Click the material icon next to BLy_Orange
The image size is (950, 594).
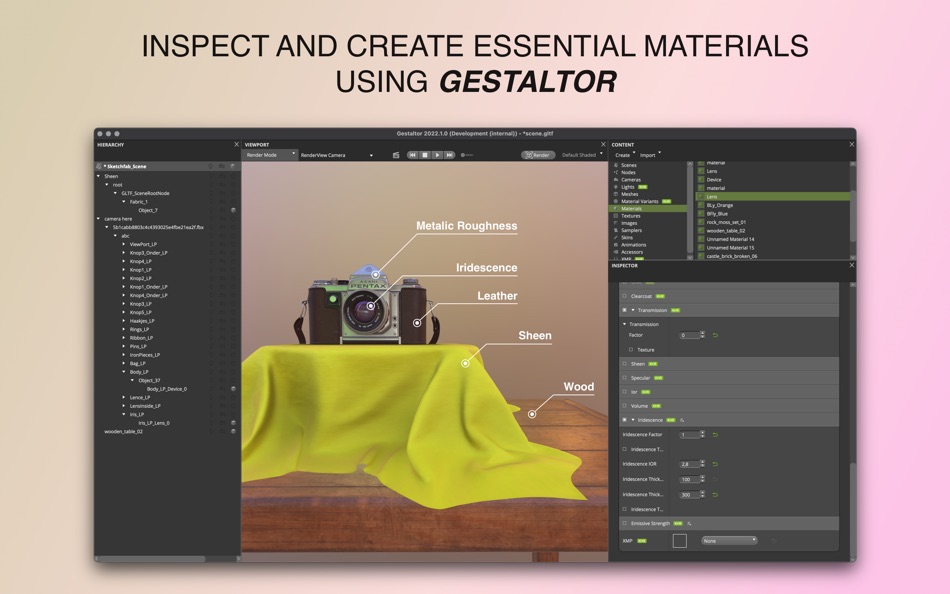(701, 205)
